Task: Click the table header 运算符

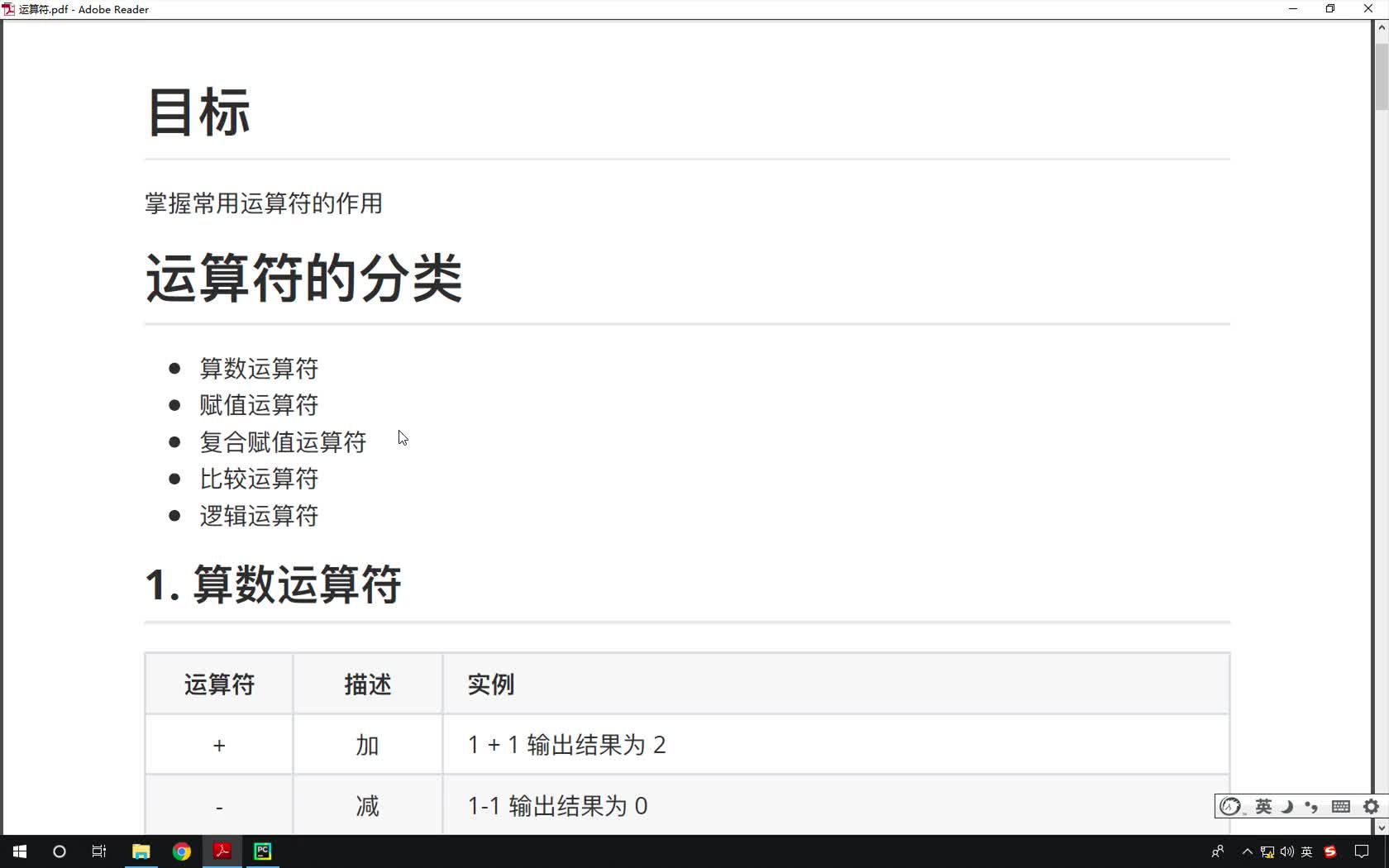Action: coord(219,684)
